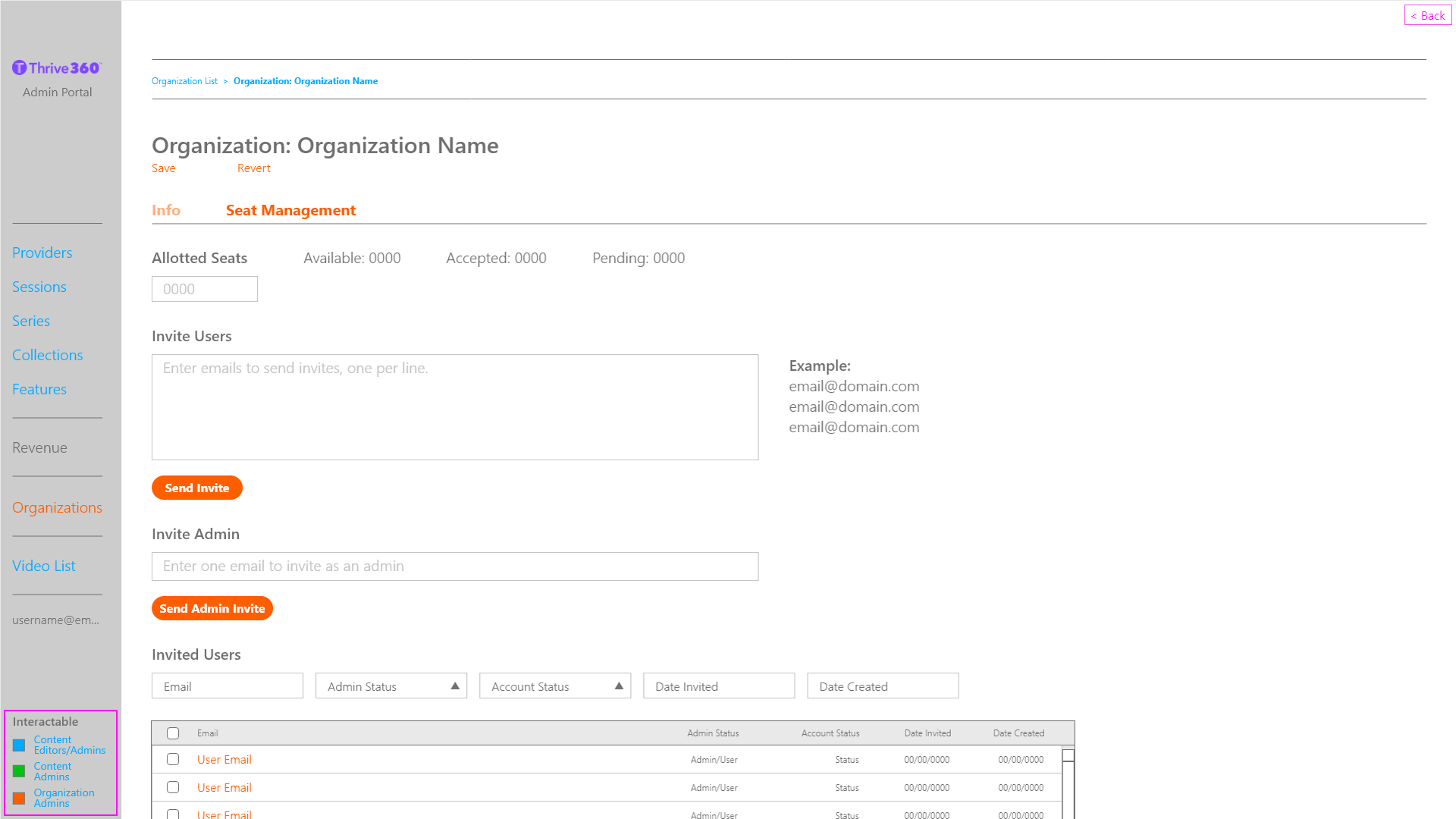Viewport: 1456px width, 819px height.
Task: Click the orange Organization Admins legend square
Action: [x=19, y=798]
